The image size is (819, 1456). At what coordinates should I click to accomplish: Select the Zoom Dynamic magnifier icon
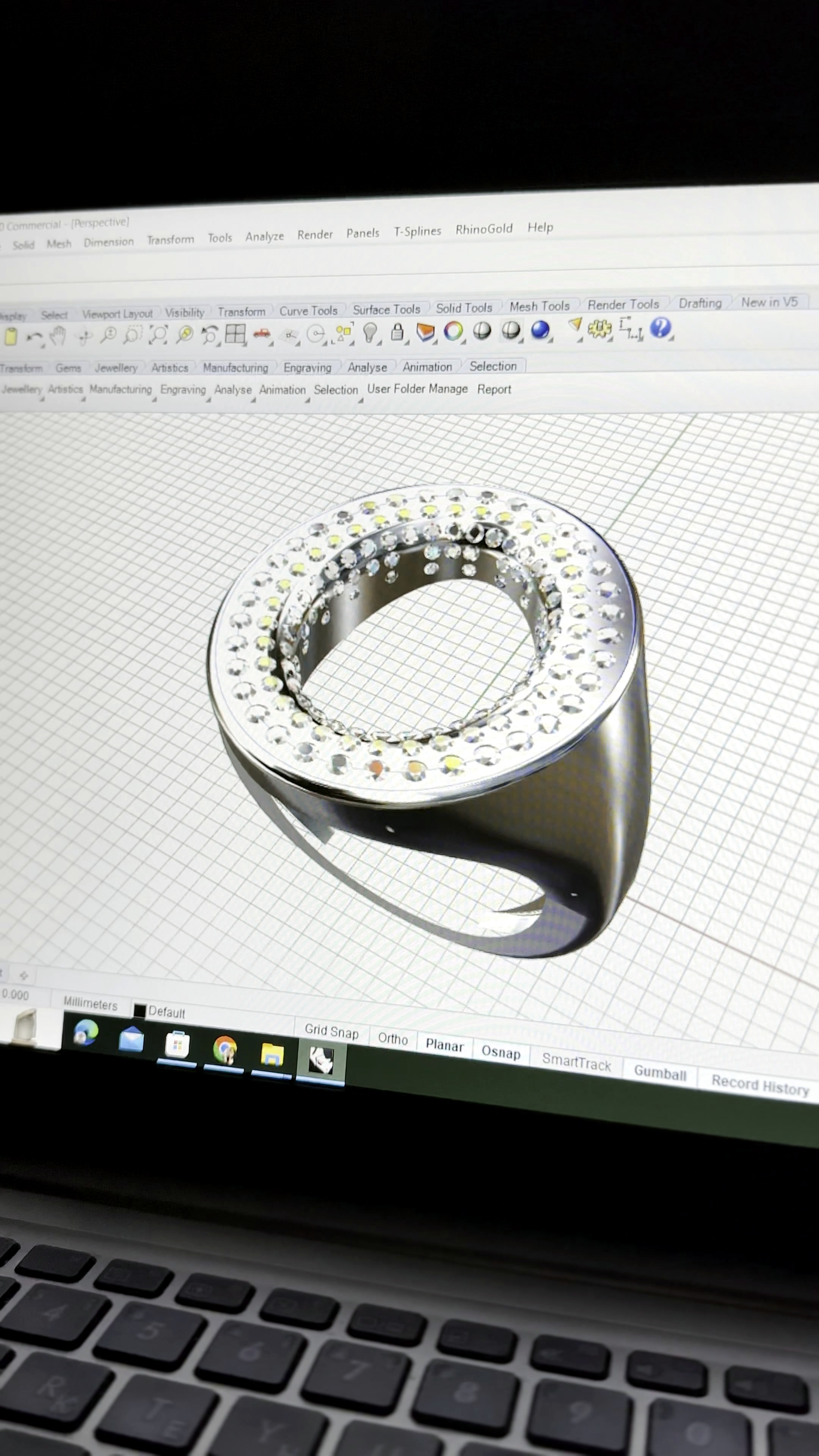(108, 335)
